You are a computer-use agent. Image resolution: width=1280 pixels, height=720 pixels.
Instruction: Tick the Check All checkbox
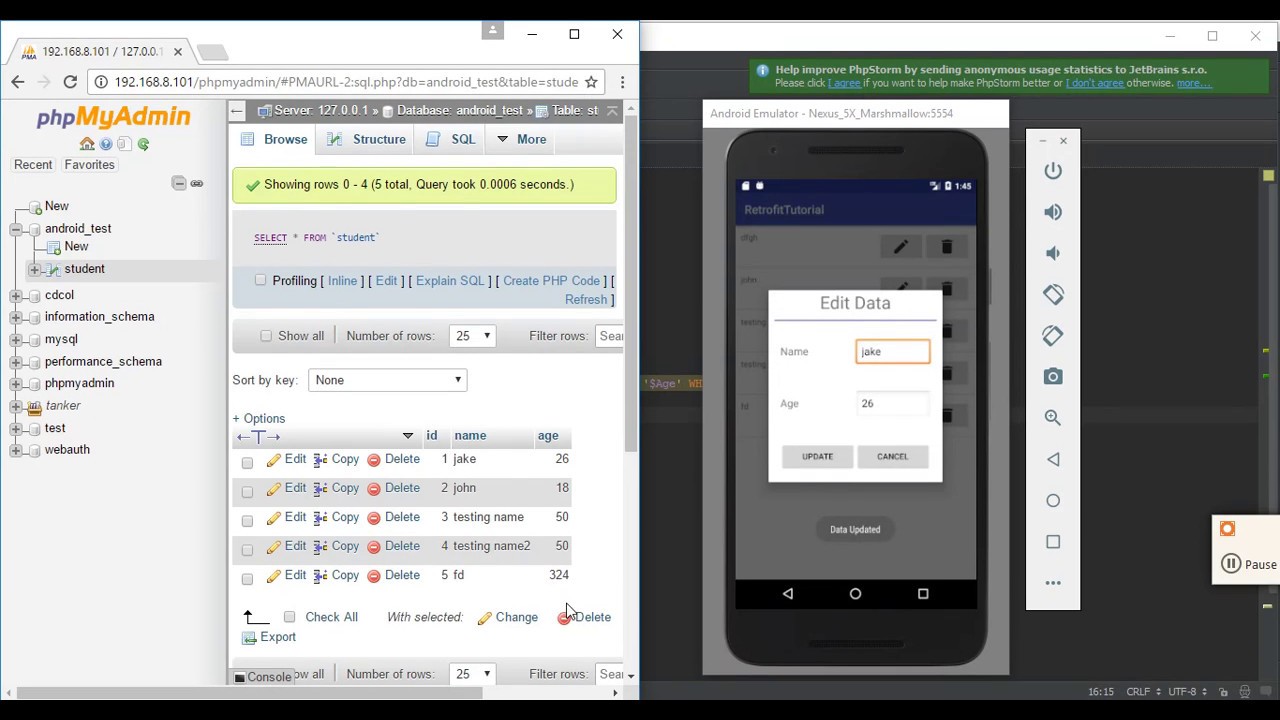(x=289, y=617)
